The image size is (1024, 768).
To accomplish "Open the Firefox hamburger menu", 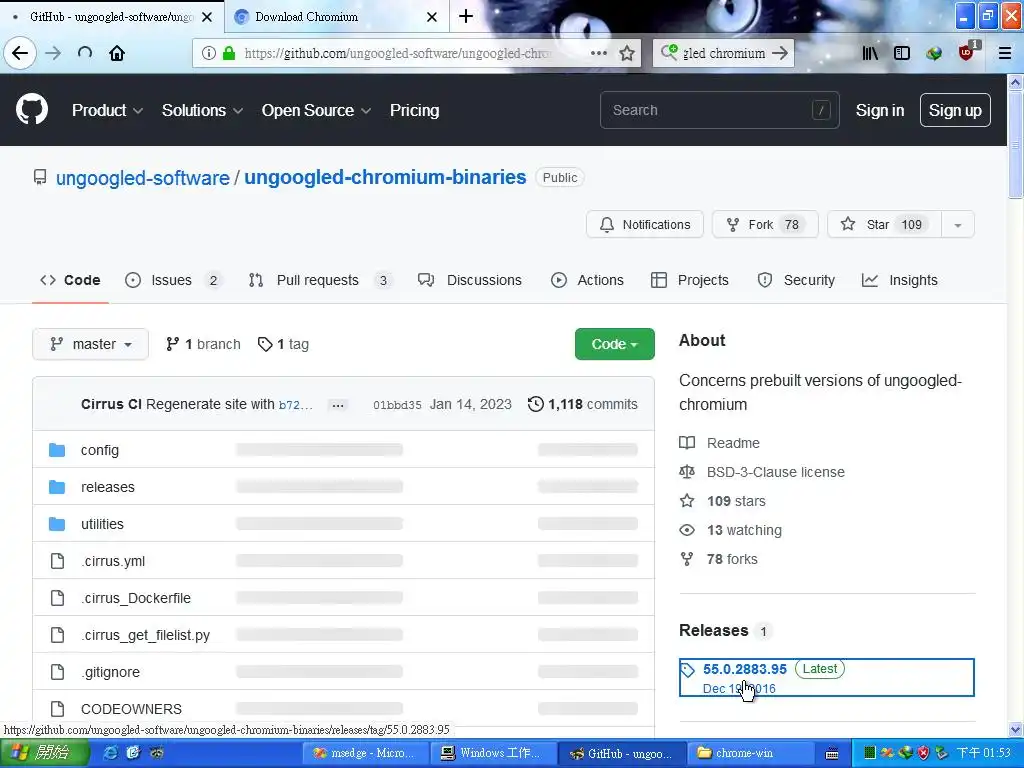I will pyautogui.click(x=1005, y=53).
